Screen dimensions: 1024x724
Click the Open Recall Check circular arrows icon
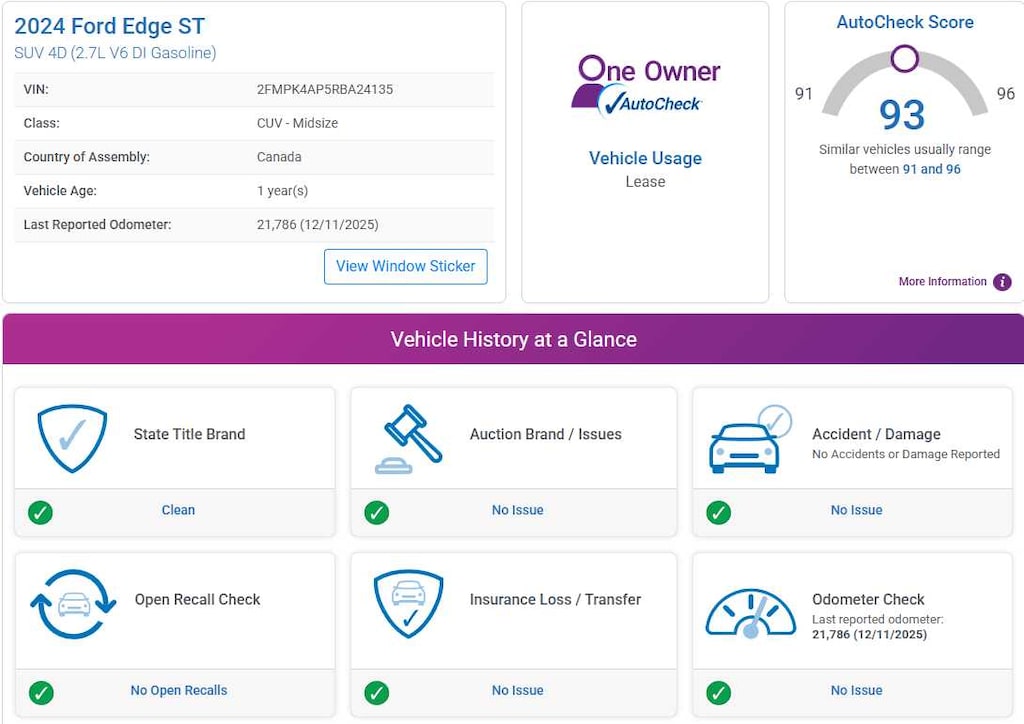[73, 603]
